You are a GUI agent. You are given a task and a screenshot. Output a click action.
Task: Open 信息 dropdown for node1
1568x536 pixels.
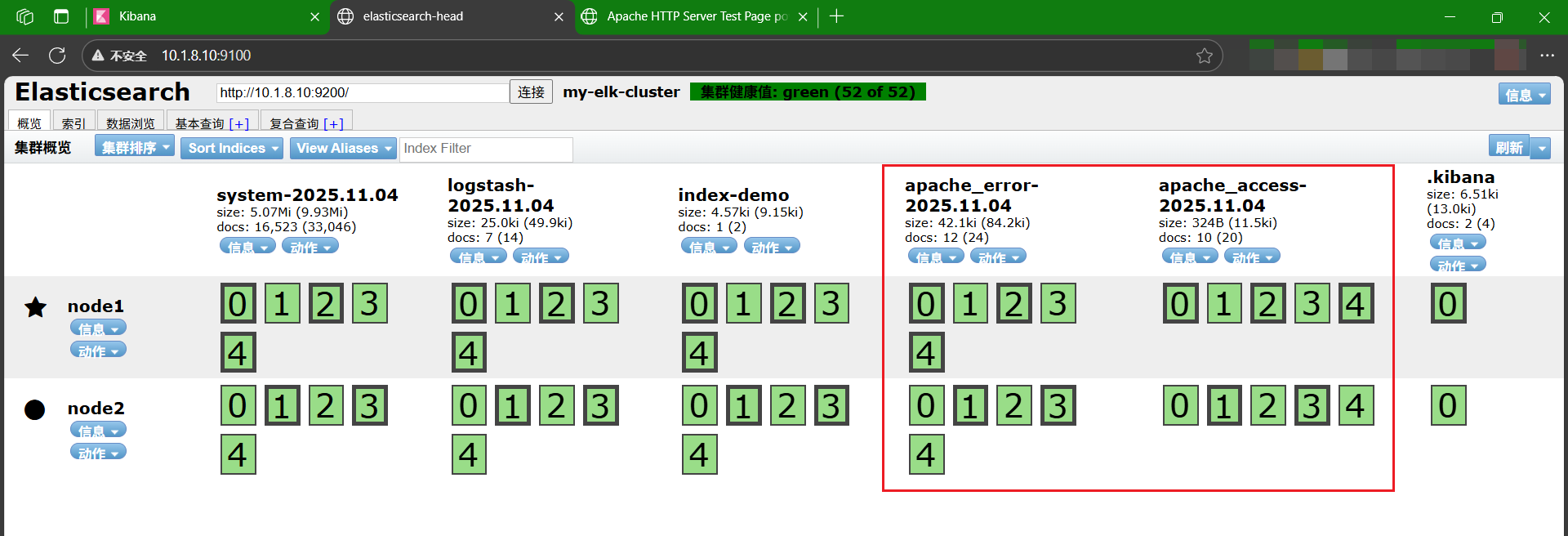point(98,328)
